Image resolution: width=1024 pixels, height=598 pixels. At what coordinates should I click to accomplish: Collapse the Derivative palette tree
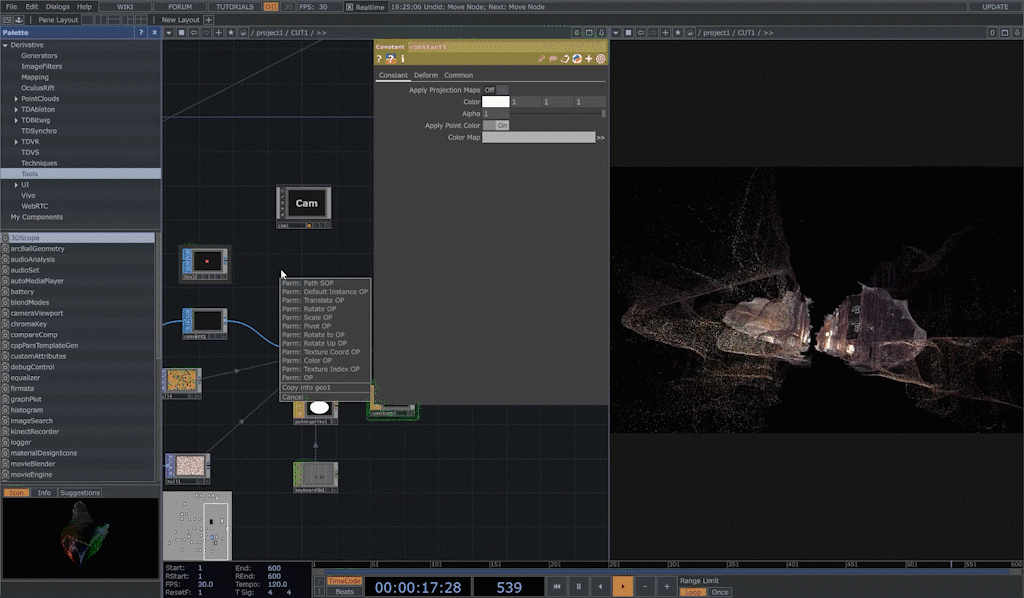coord(5,45)
